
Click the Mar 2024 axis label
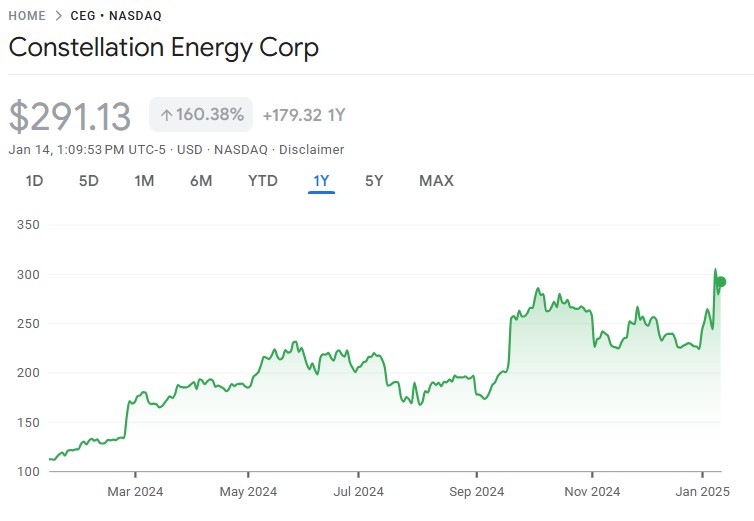click(135, 491)
